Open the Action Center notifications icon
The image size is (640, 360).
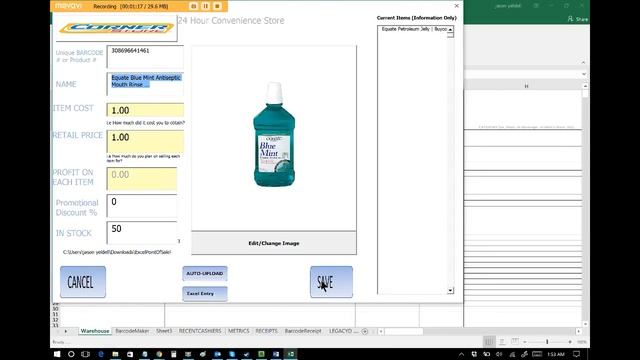[x=577, y=354]
